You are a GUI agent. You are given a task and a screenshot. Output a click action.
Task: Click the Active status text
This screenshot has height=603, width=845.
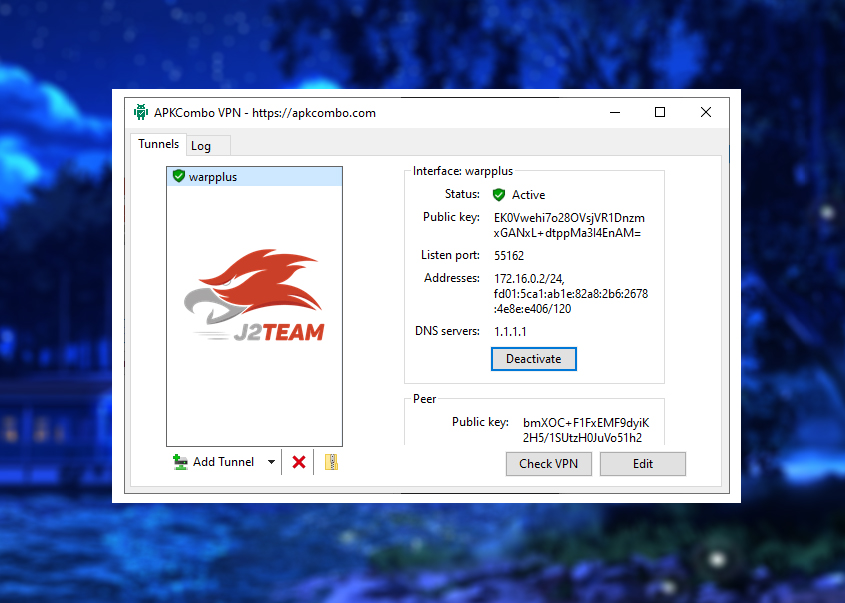tap(529, 195)
